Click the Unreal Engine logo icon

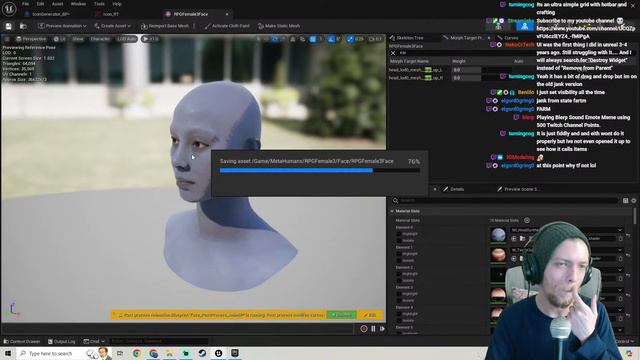coord(9,8)
